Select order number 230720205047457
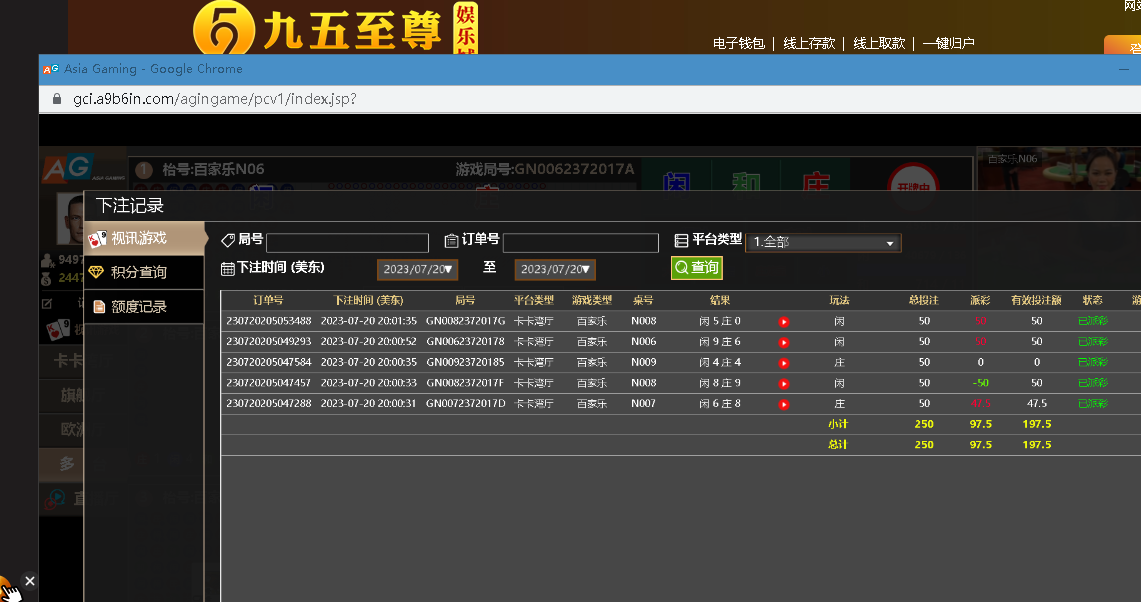The width and height of the screenshot is (1141, 602). tap(269, 383)
